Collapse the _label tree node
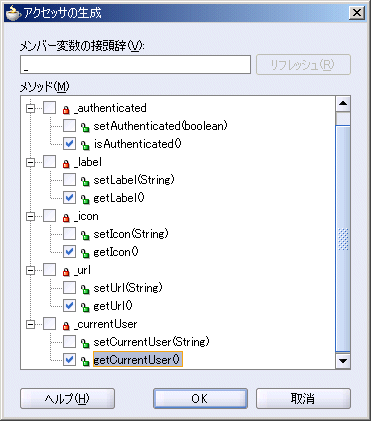The width and height of the screenshot is (371, 421). tap(30, 162)
